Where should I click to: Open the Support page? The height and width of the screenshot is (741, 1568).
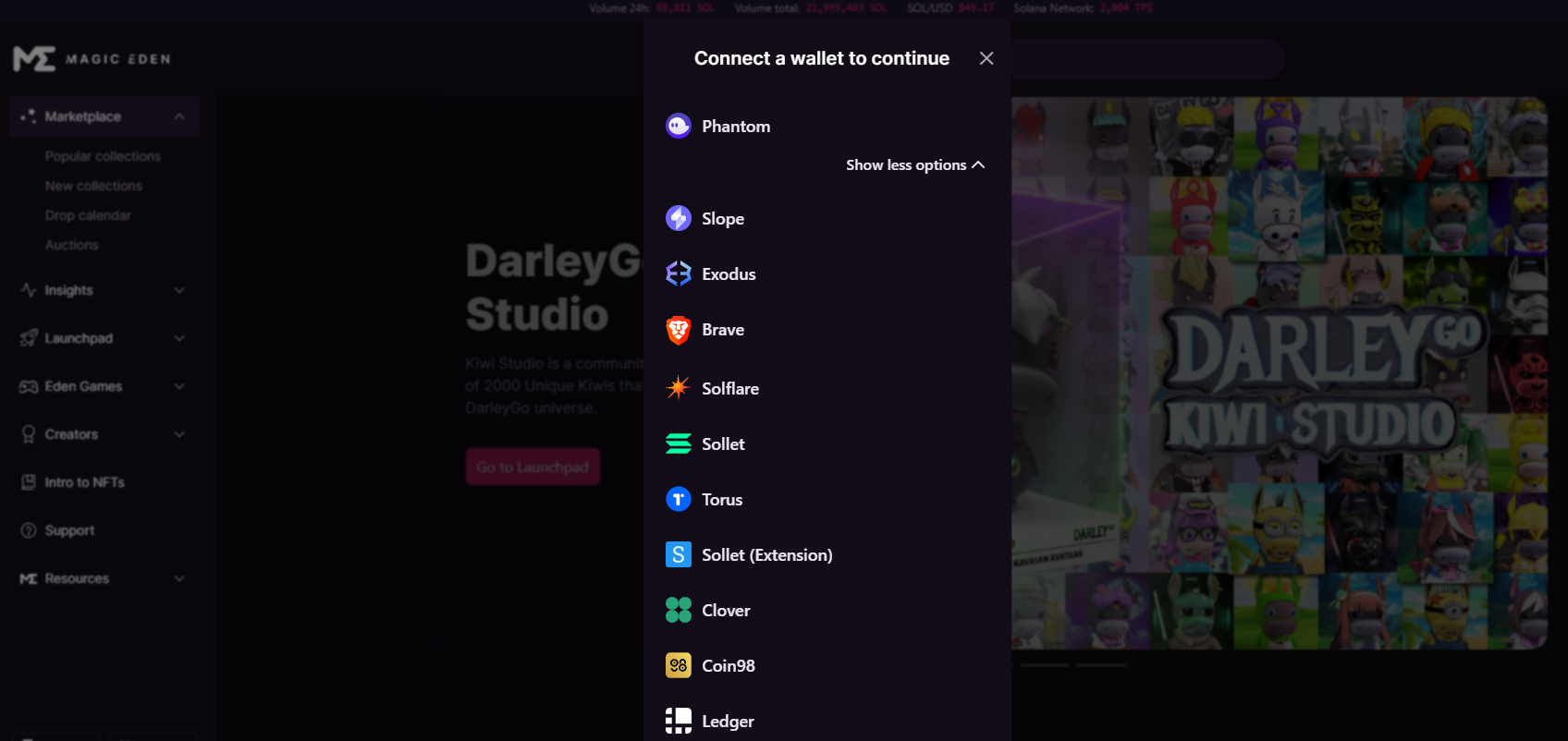[69, 530]
